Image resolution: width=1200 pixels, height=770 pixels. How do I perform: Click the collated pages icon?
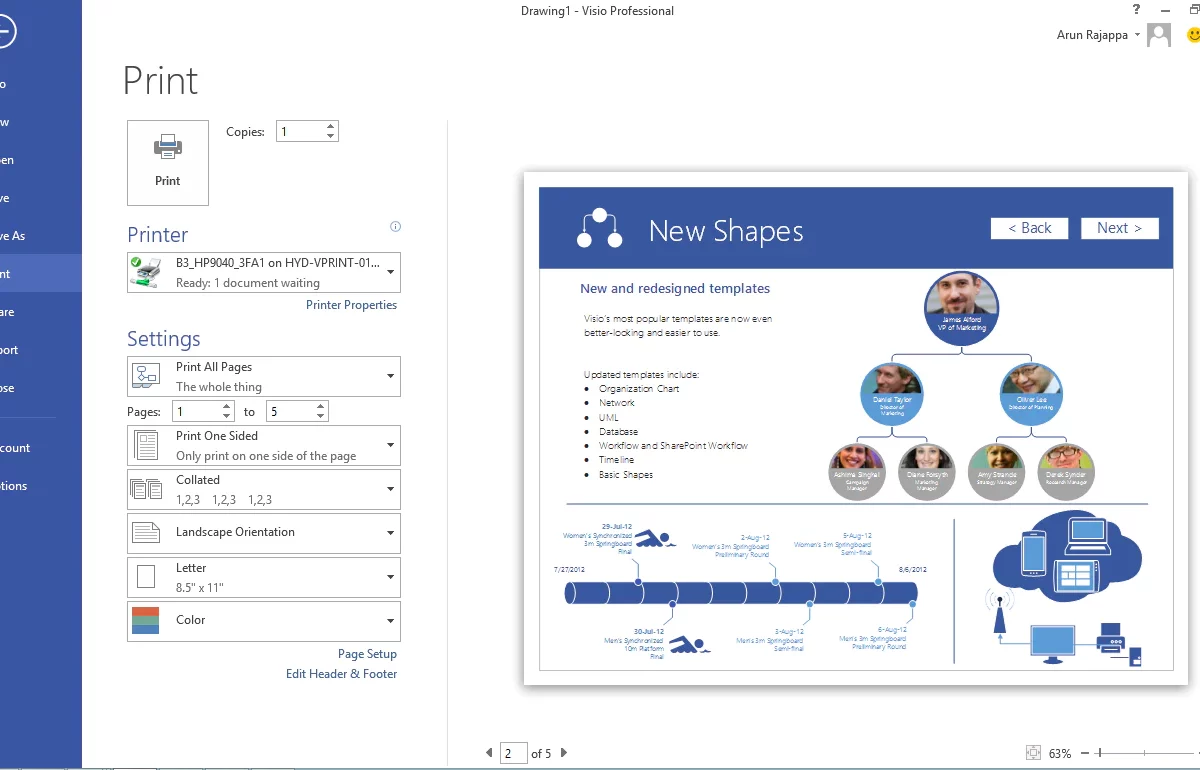tap(146, 489)
